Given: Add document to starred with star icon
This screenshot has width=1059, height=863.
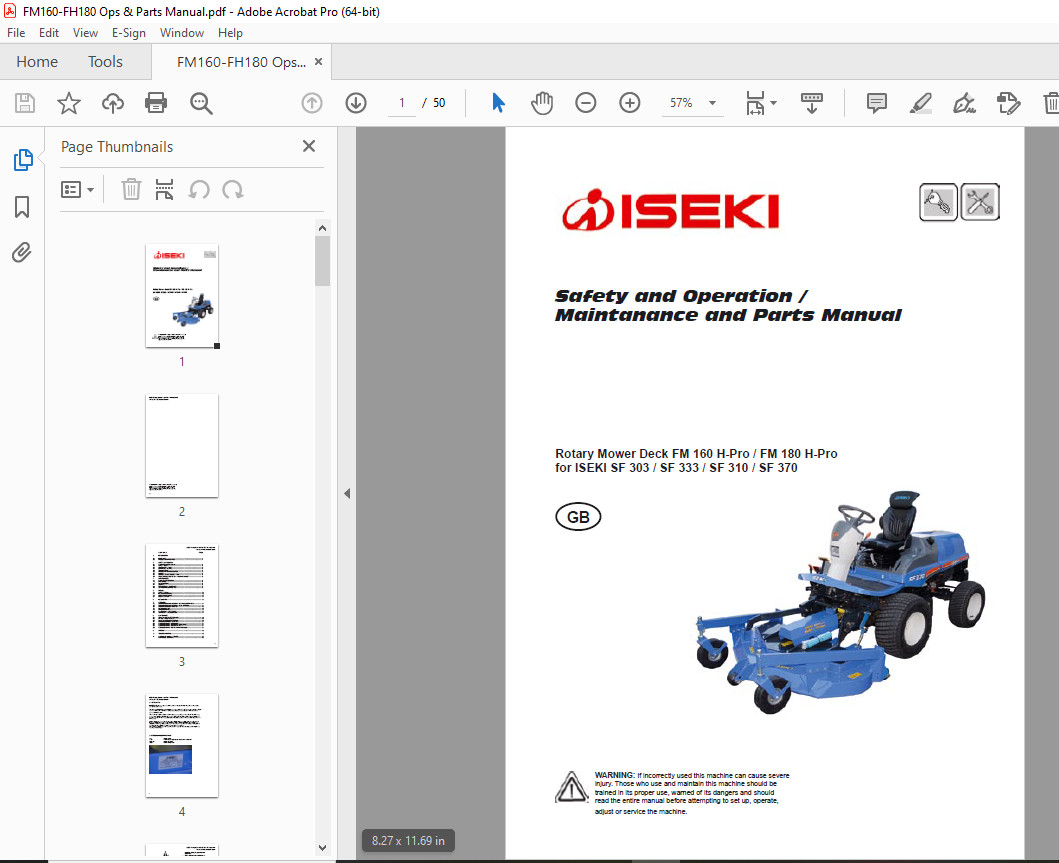Looking at the screenshot, I should pos(68,103).
